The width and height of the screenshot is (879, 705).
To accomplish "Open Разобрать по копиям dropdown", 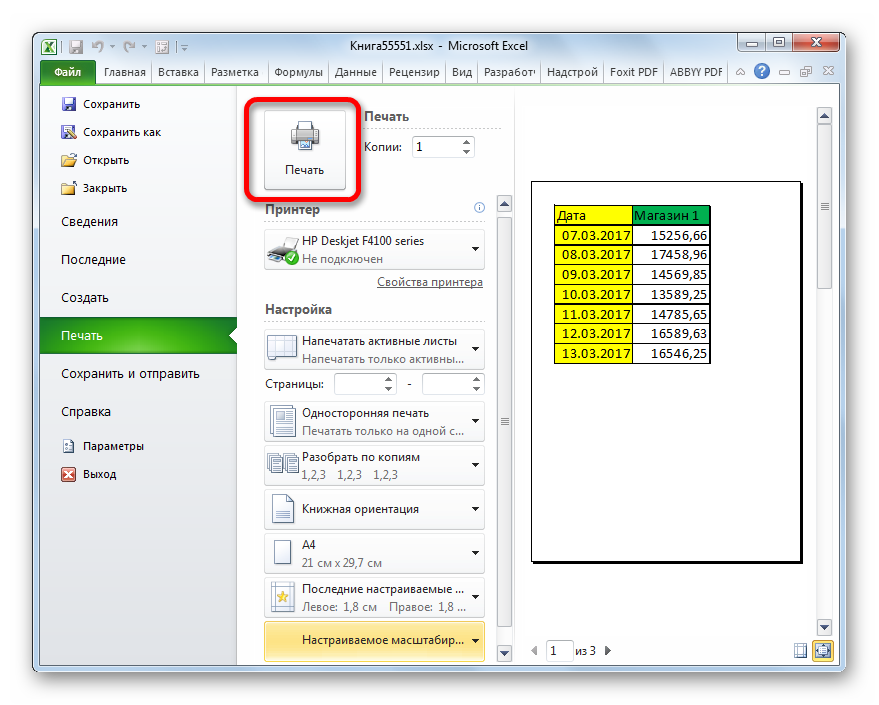I will tap(374, 465).
